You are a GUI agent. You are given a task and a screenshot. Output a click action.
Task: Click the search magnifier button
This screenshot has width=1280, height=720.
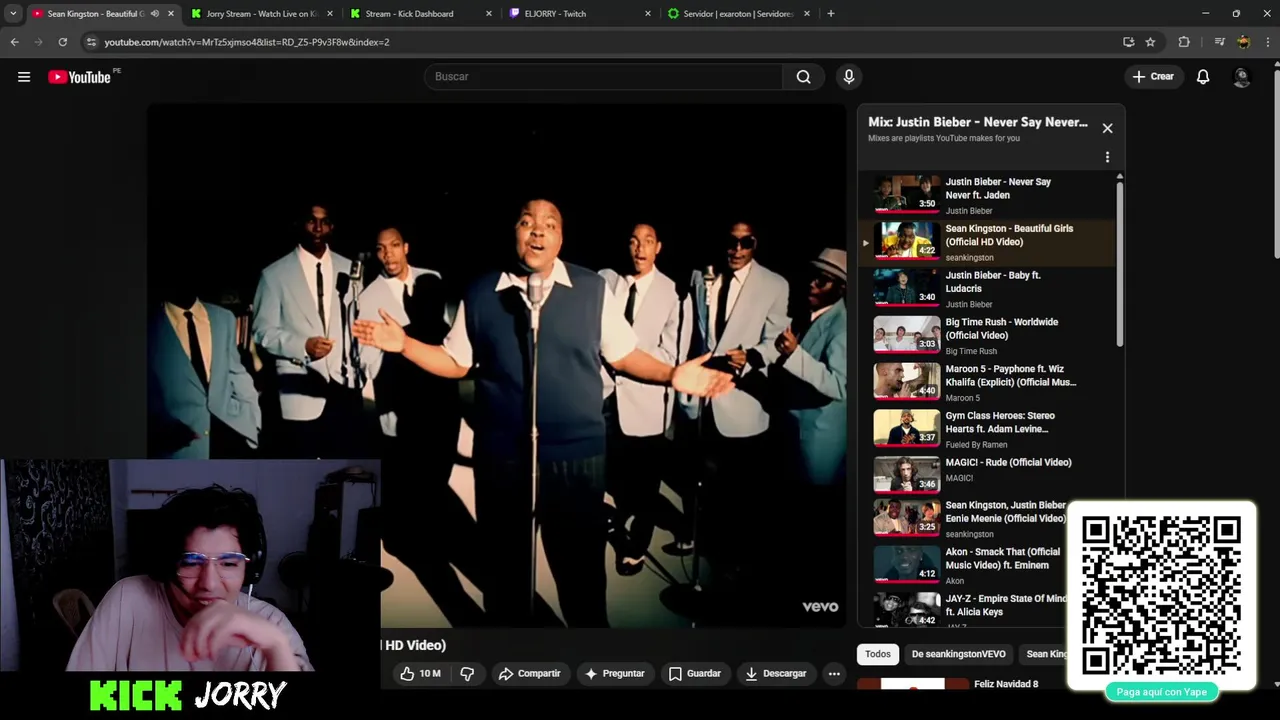pos(803,77)
